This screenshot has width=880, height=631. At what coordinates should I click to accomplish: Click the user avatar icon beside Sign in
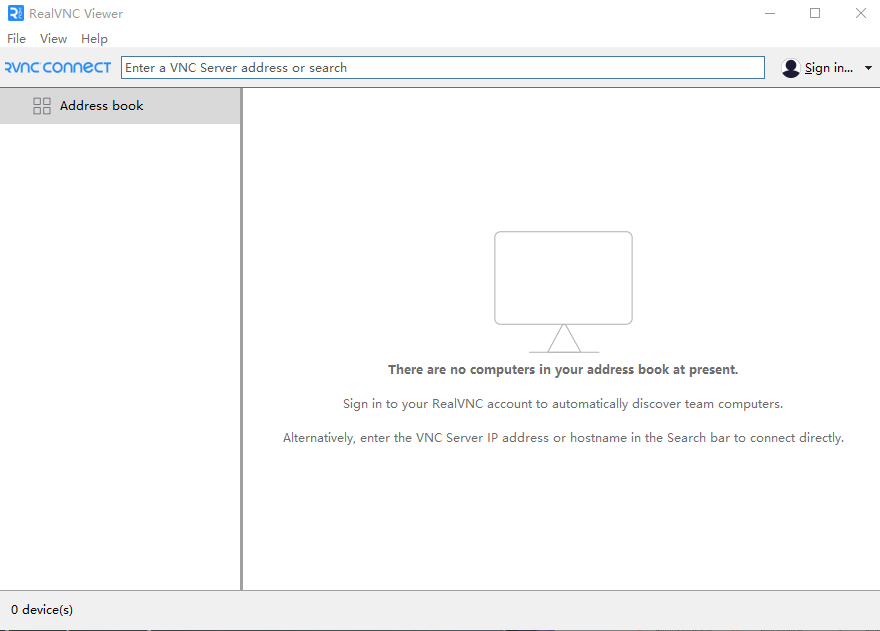click(791, 68)
